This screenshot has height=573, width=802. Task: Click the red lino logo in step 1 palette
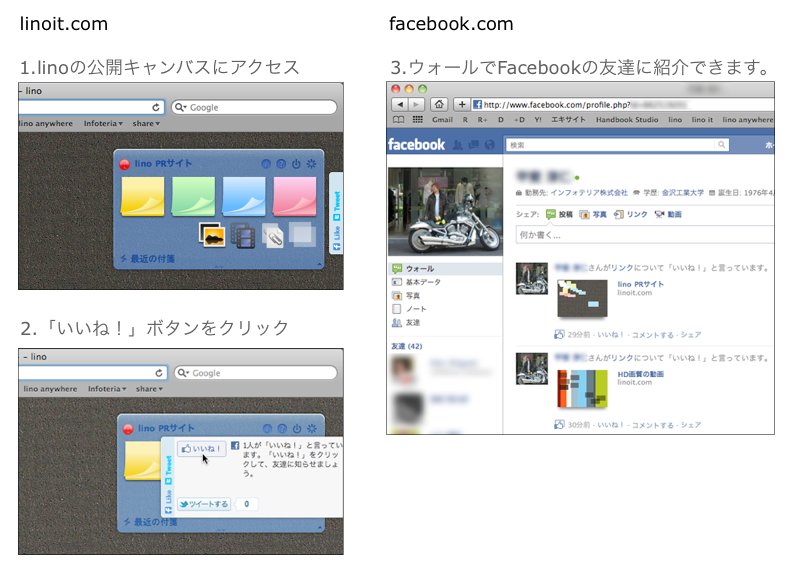[124, 164]
